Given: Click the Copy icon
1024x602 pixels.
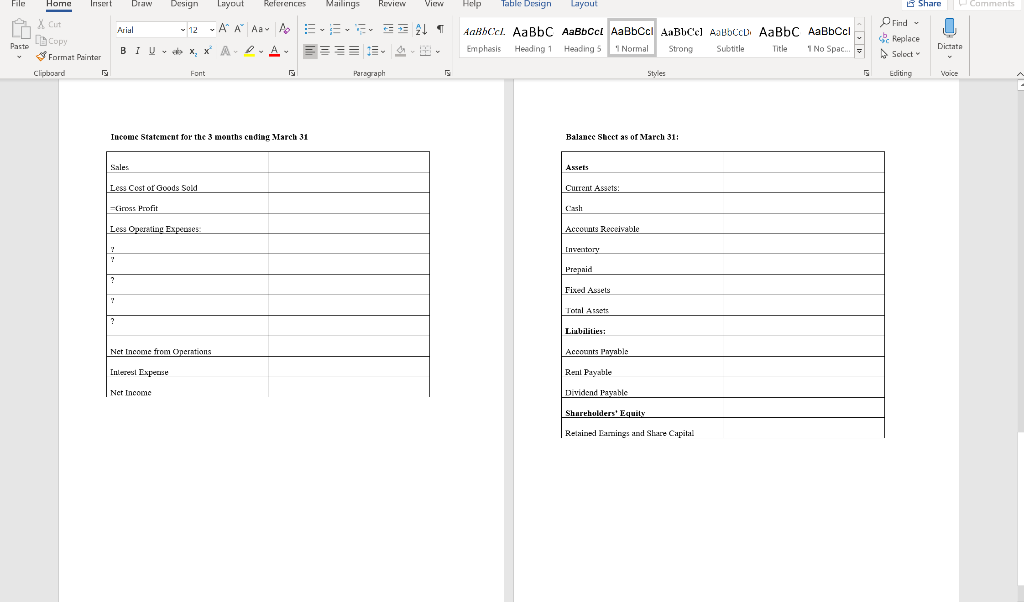Looking at the screenshot, I should 41,40.
